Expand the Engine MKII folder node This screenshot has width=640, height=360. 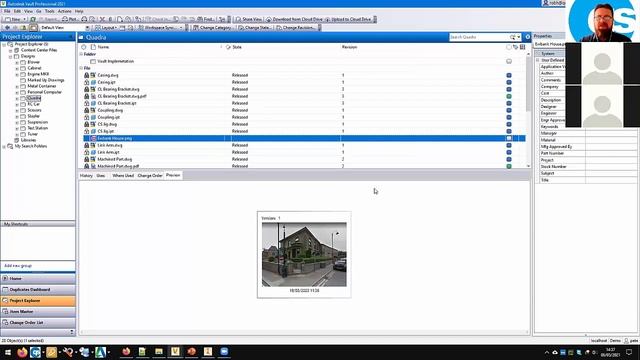(x=17, y=74)
